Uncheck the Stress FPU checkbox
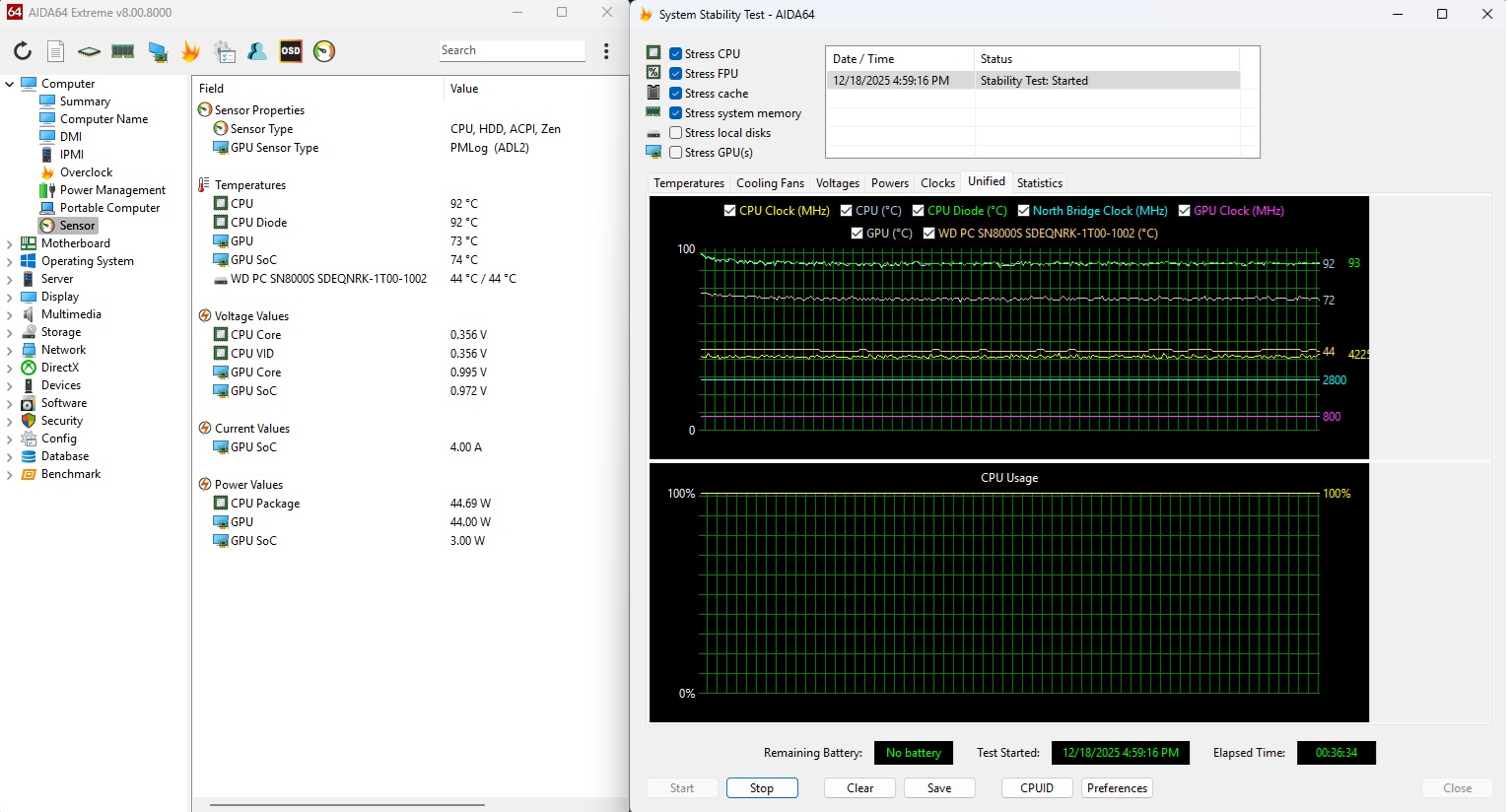Viewport: 1508px width, 812px height. tap(676, 74)
